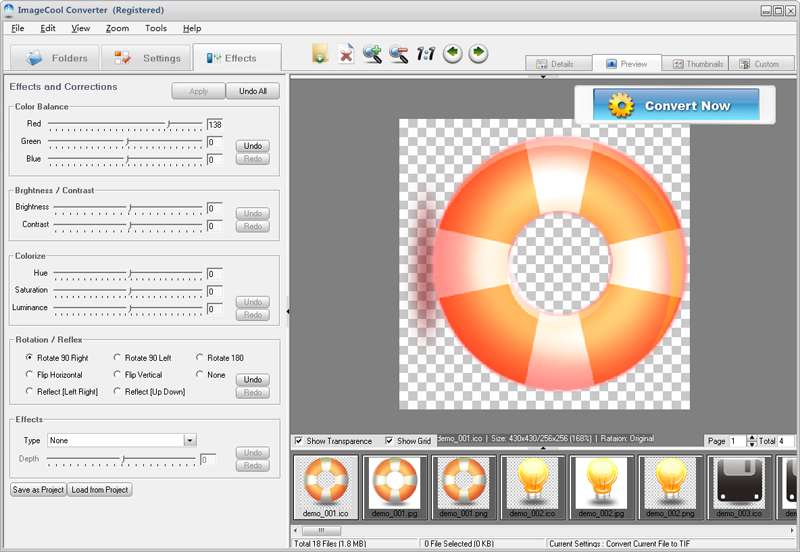Screen dimensions: 800x552
Task: Open the Tools menu
Action: pyautogui.click(x=155, y=28)
